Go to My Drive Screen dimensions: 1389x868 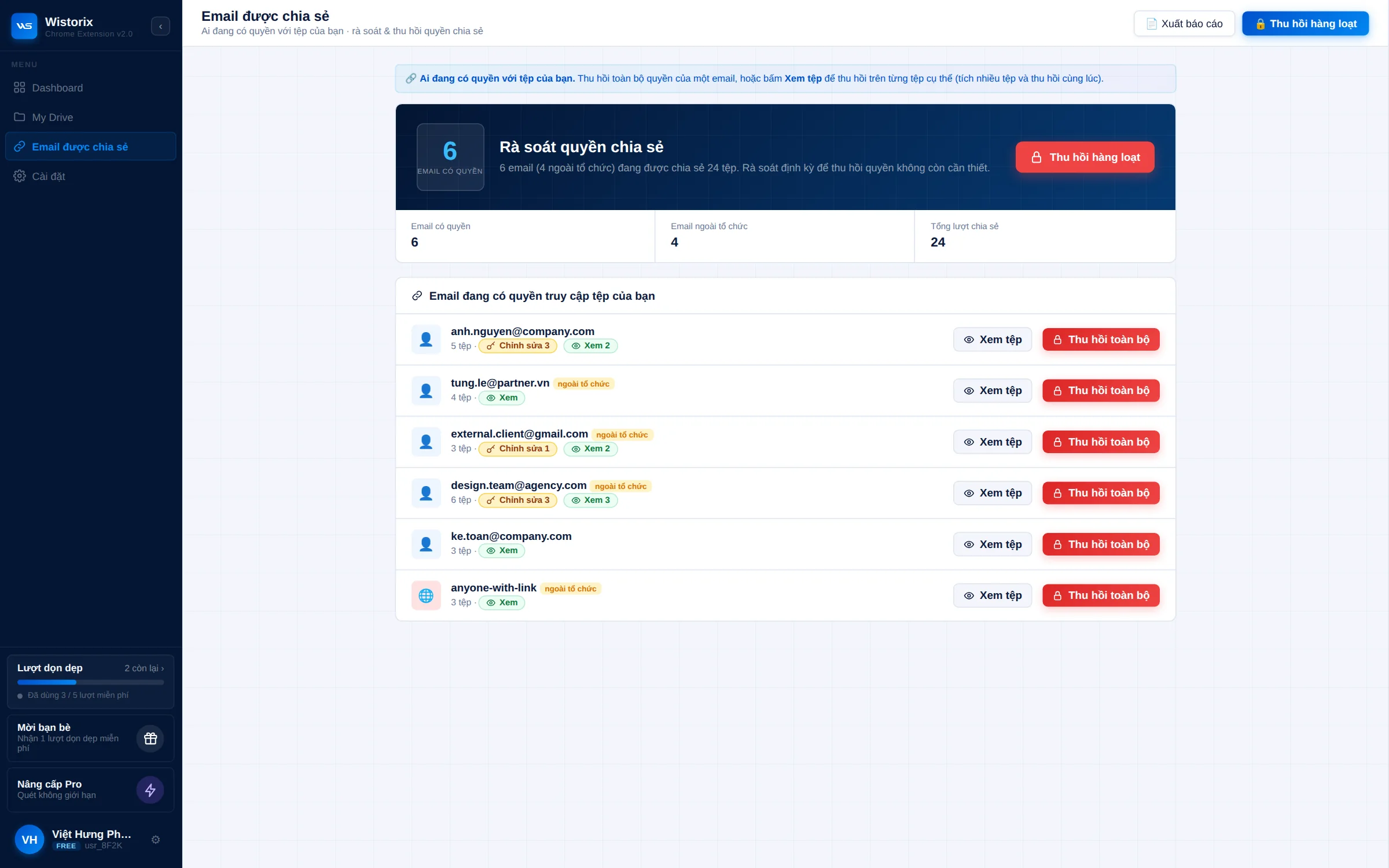click(91, 117)
